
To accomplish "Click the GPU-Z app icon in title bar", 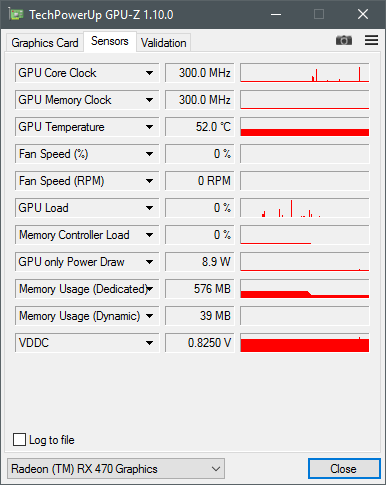I will tap(16, 14).
